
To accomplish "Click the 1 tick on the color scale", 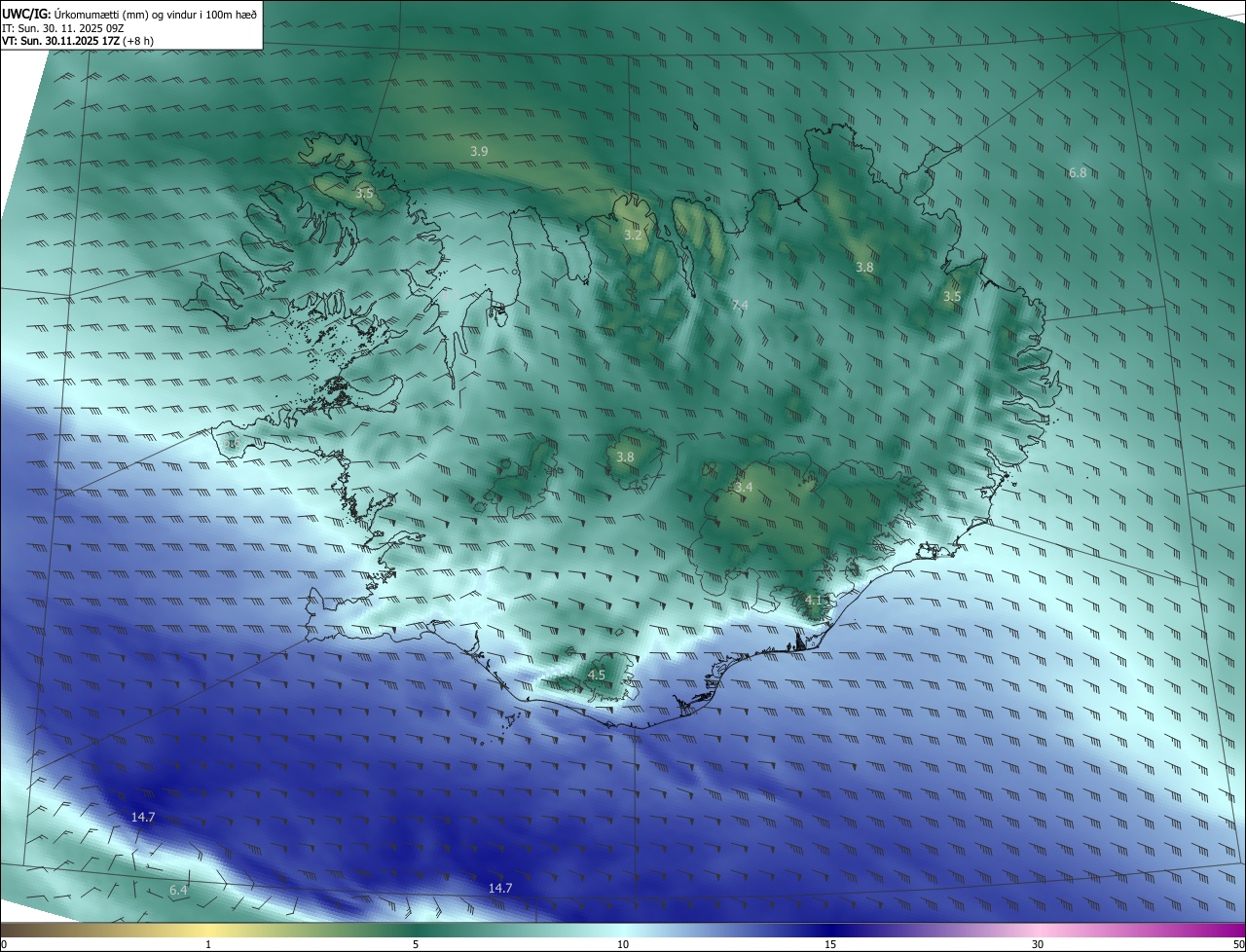I will (x=208, y=944).
